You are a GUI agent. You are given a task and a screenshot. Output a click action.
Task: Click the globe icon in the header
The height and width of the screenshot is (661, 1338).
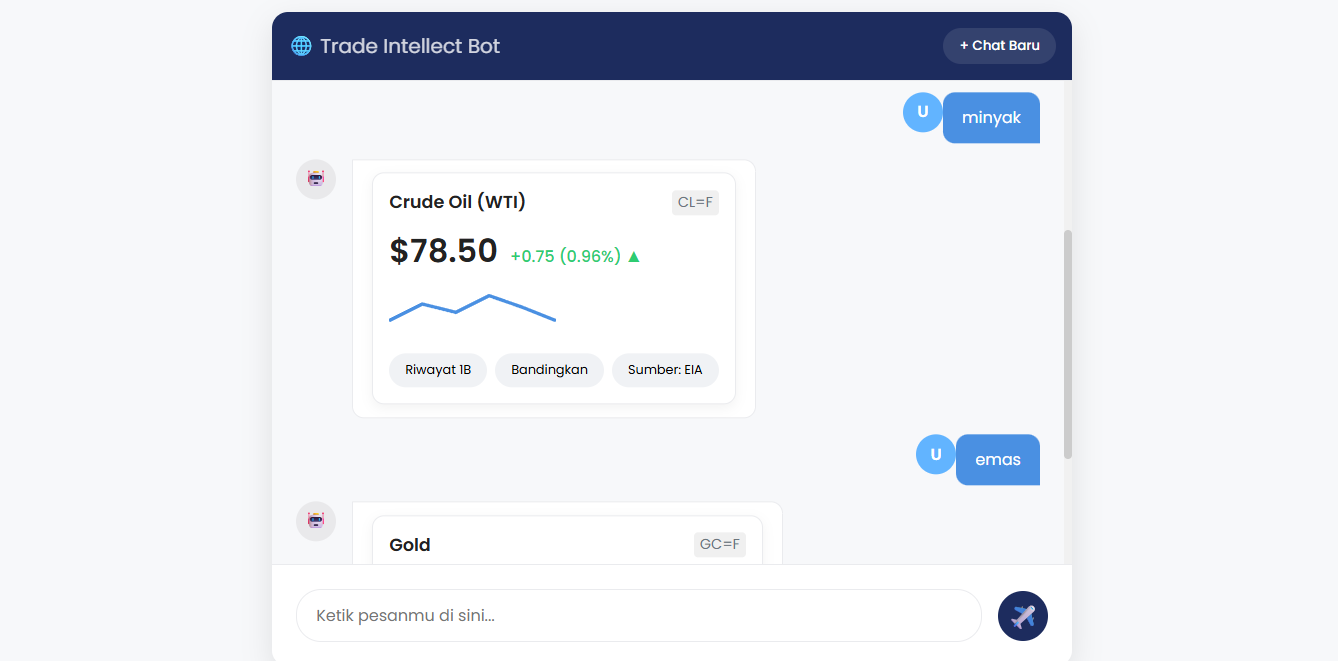[x=301, y=46]
